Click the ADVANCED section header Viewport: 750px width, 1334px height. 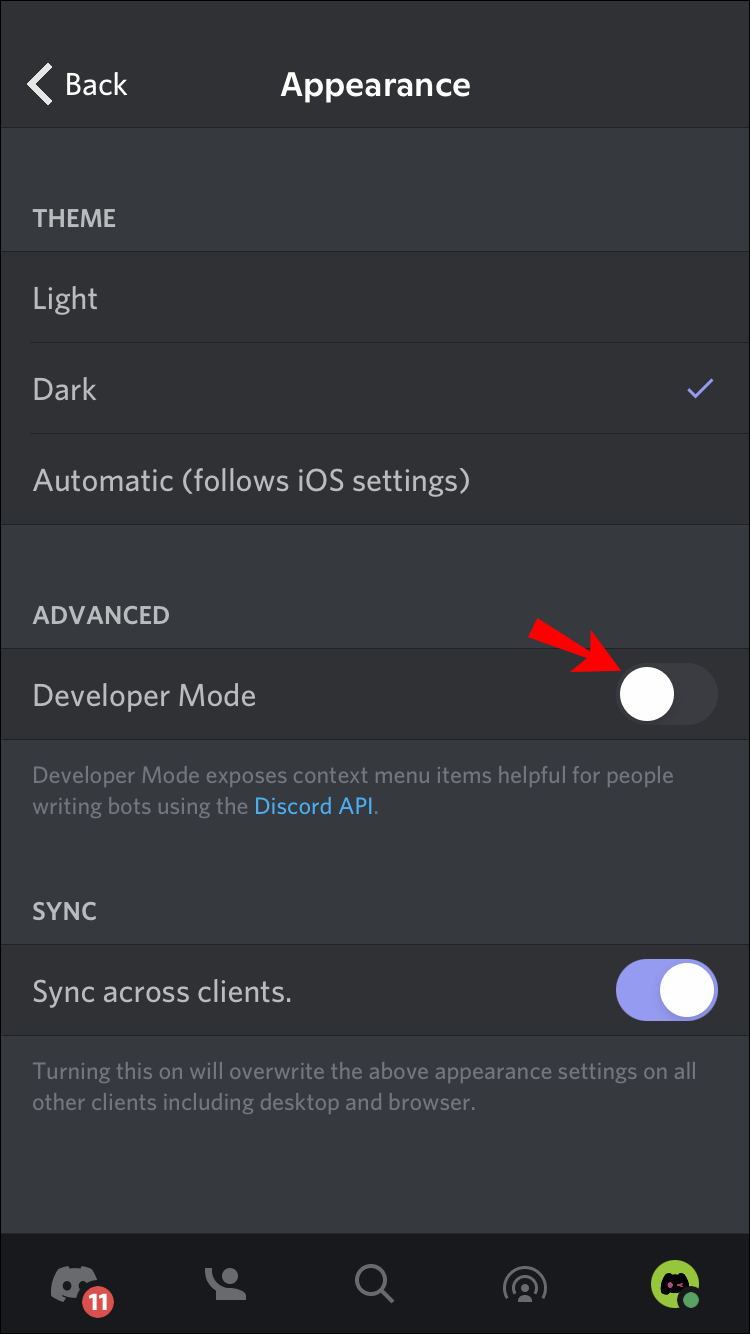point(101,615)
